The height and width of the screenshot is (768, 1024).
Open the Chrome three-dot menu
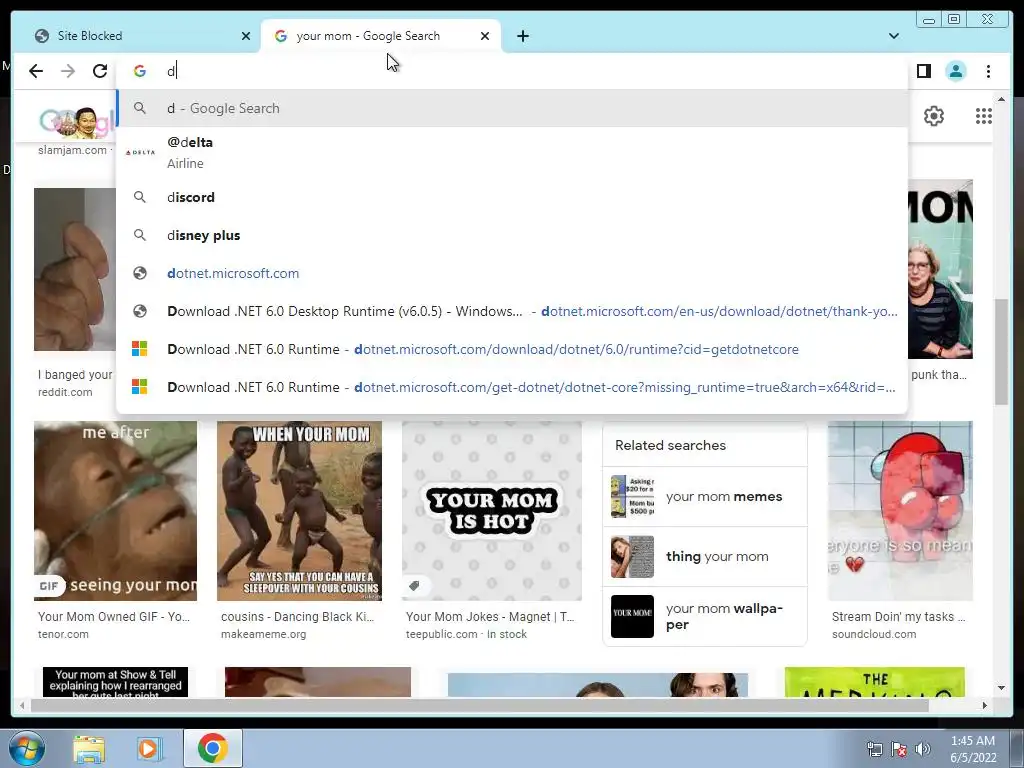tap(988, 71)
